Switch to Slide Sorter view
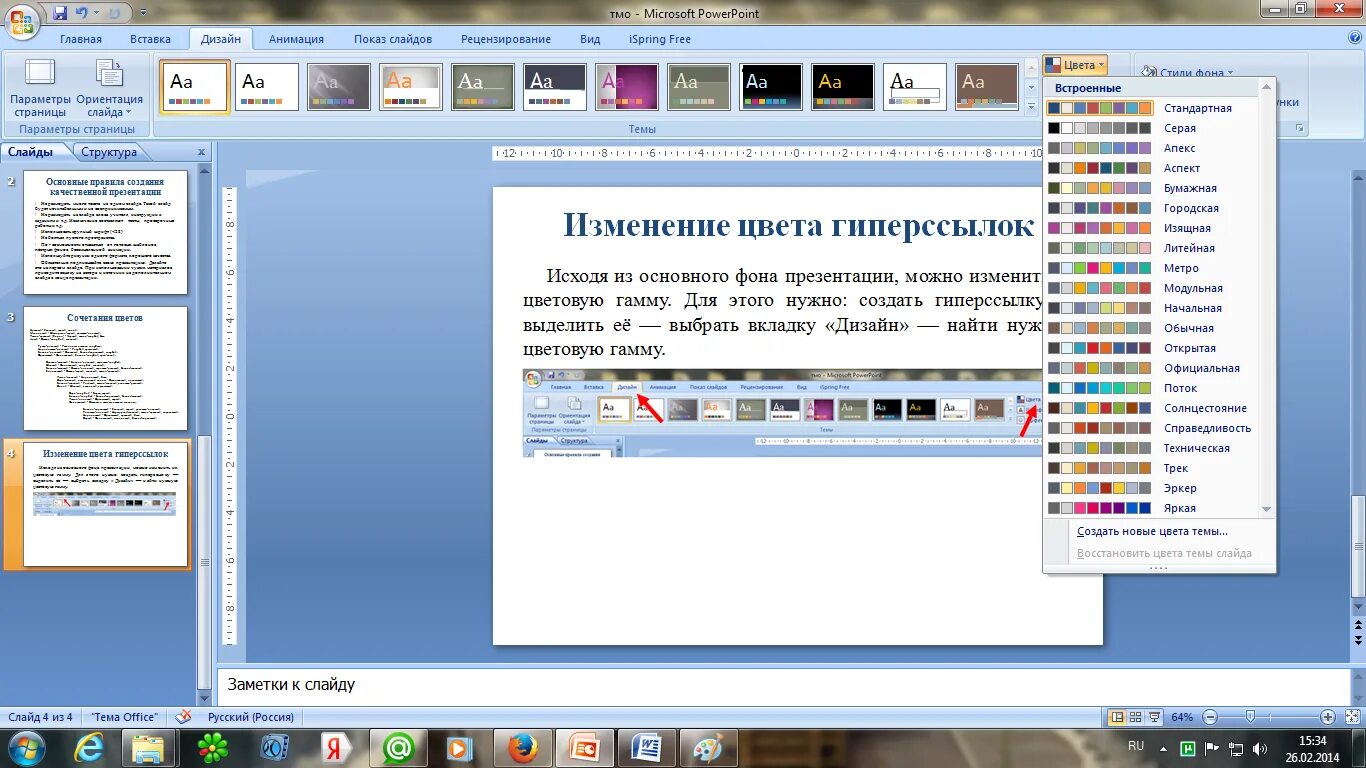This screenshot has height=768, width=1366. point(1136,717)
